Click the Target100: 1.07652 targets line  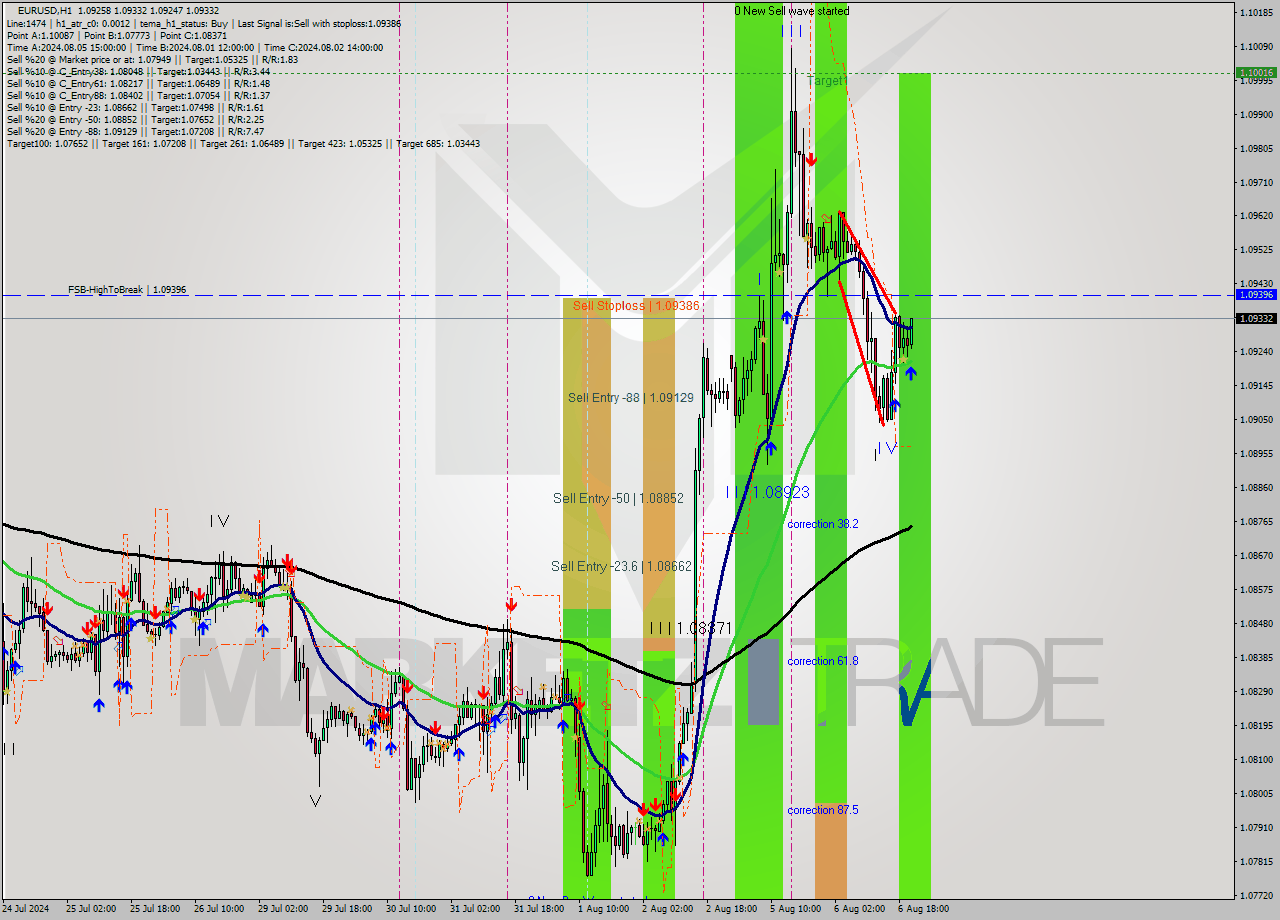pos(243,143)
